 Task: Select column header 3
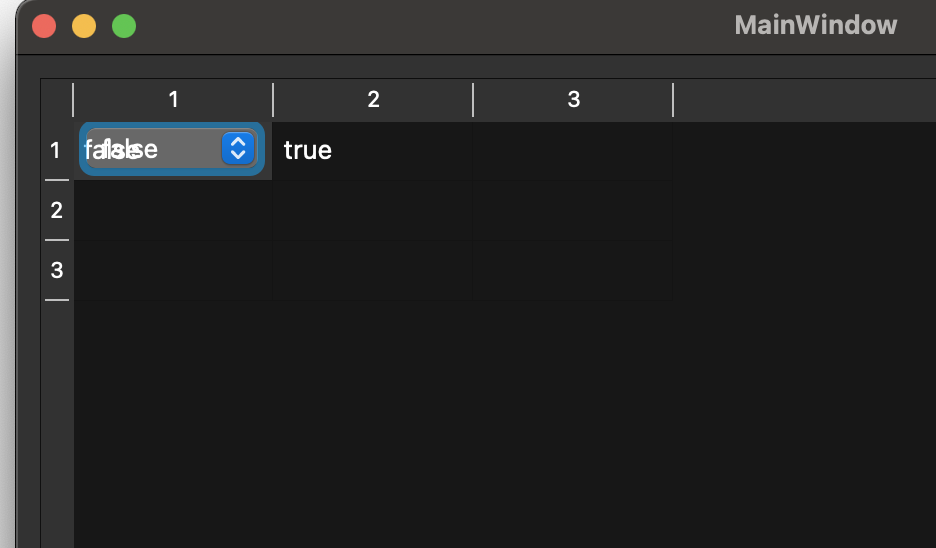coord(573,100)
